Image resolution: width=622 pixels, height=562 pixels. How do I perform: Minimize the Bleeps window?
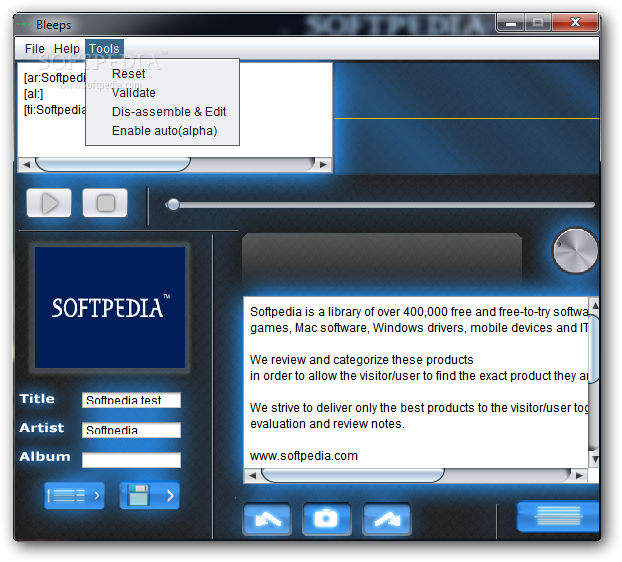tap(511, 23)
